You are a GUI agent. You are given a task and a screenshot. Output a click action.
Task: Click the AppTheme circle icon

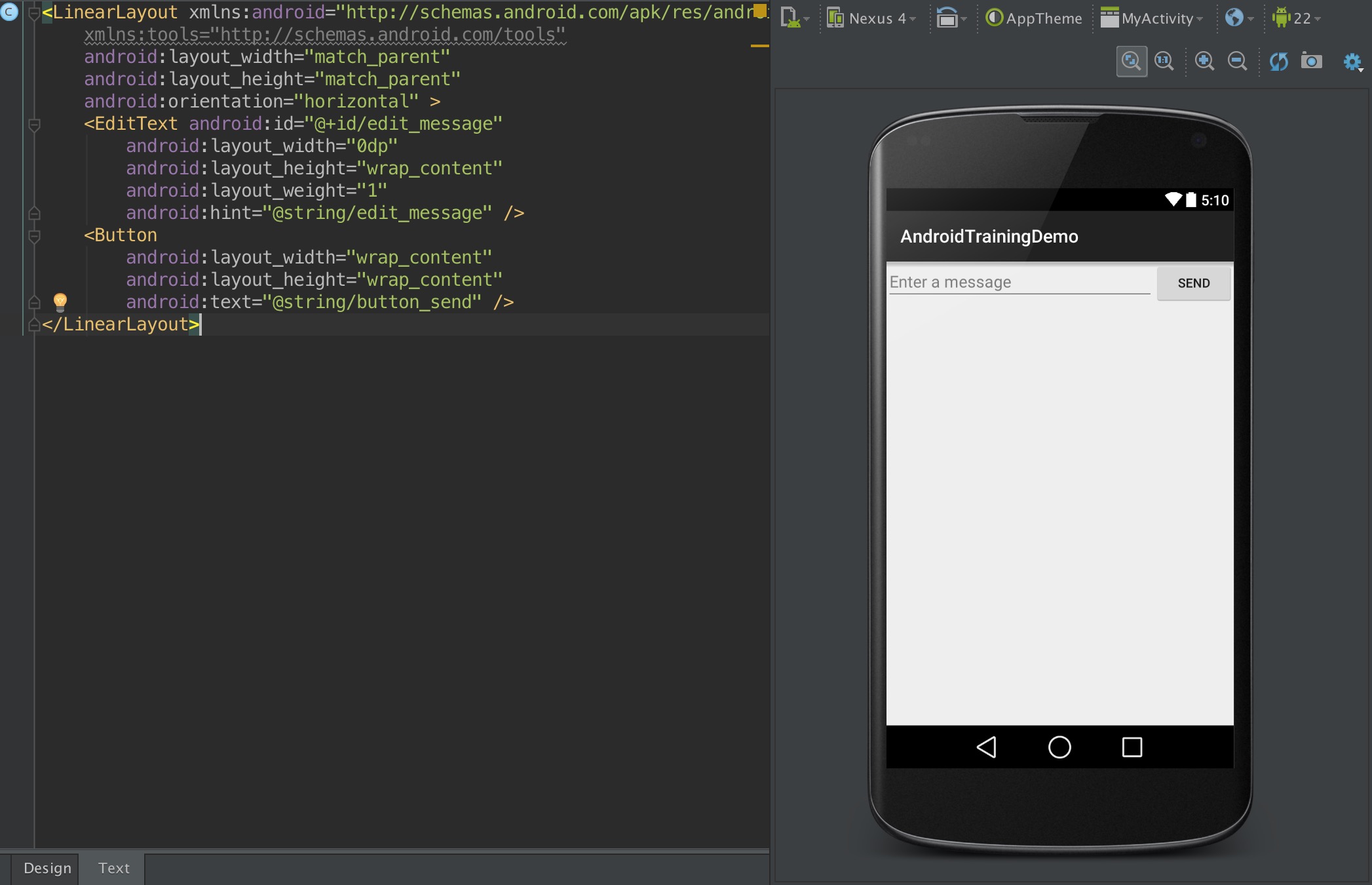click(995, 18)
